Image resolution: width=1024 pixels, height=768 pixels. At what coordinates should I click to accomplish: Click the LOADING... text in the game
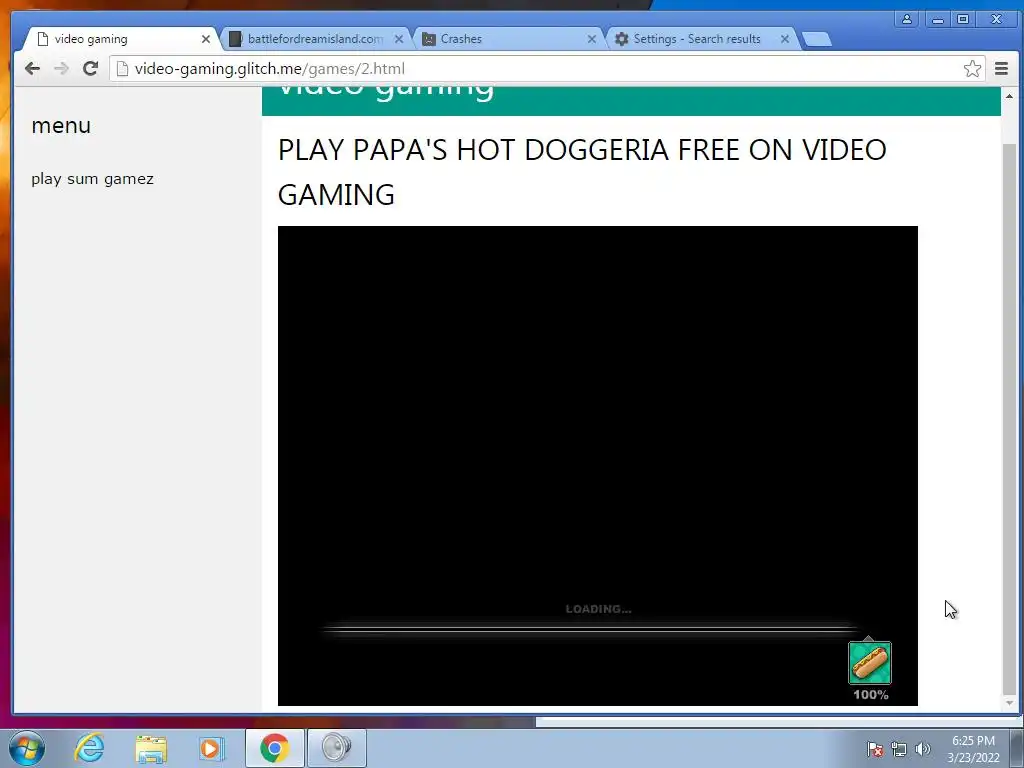tap(598, 609)
